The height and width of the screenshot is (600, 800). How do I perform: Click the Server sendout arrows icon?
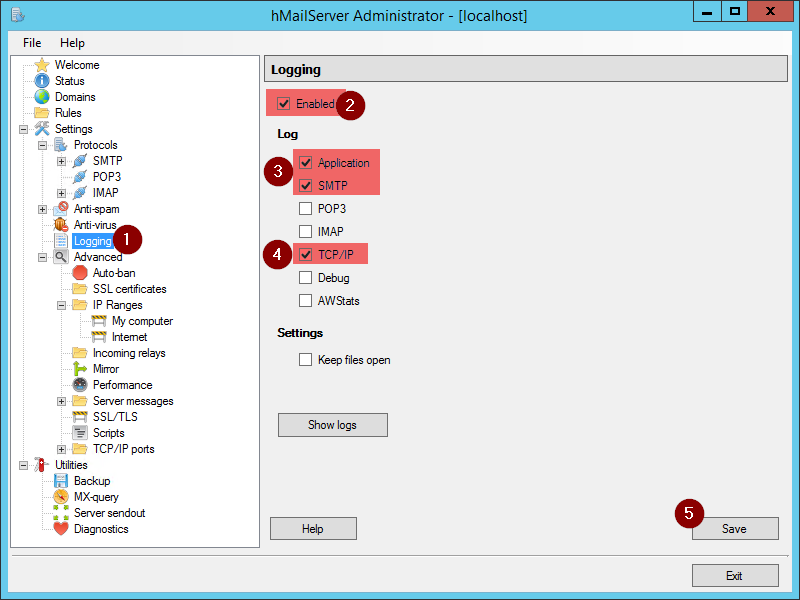(61, 513)
